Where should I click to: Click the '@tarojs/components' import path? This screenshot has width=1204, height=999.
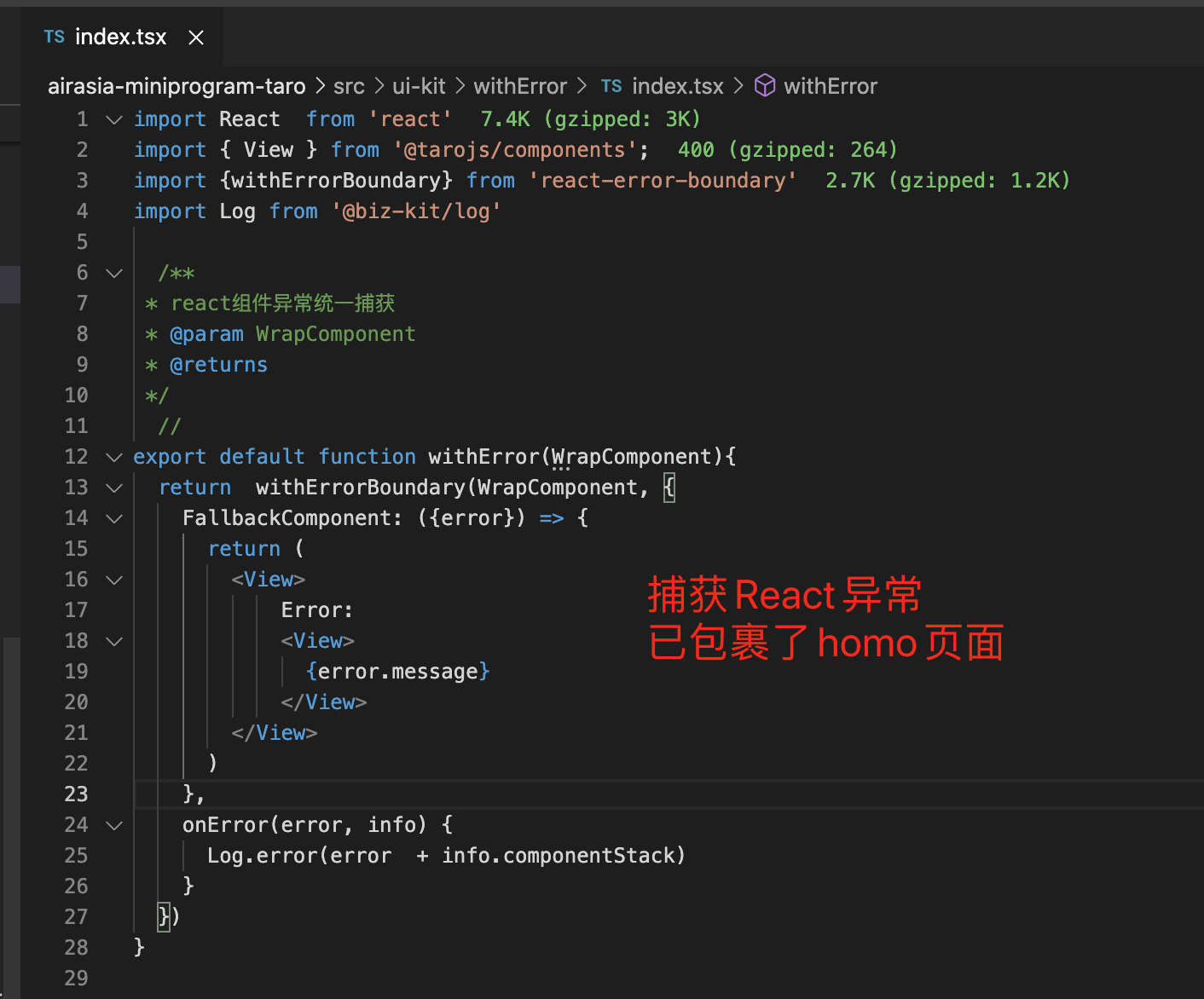[515, 150]
